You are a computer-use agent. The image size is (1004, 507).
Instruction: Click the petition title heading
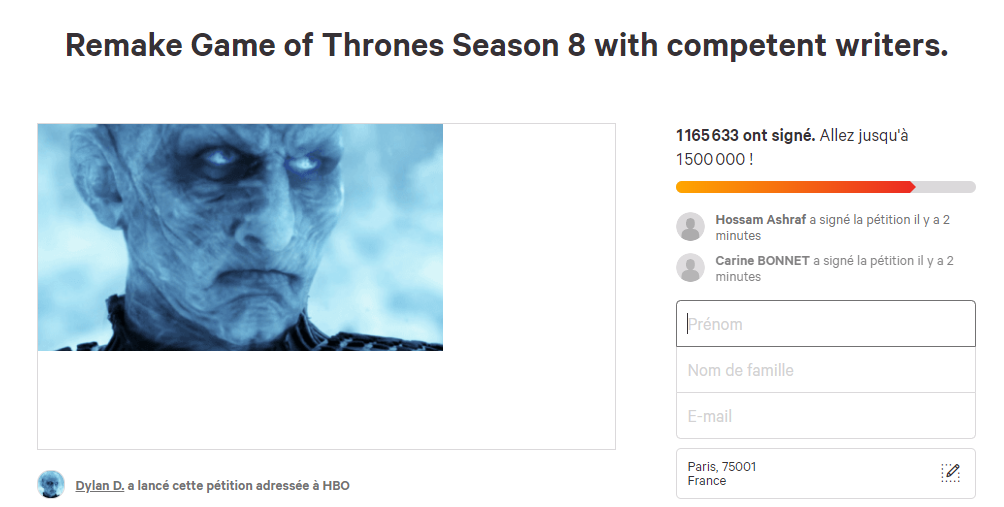tap(506, 46)
